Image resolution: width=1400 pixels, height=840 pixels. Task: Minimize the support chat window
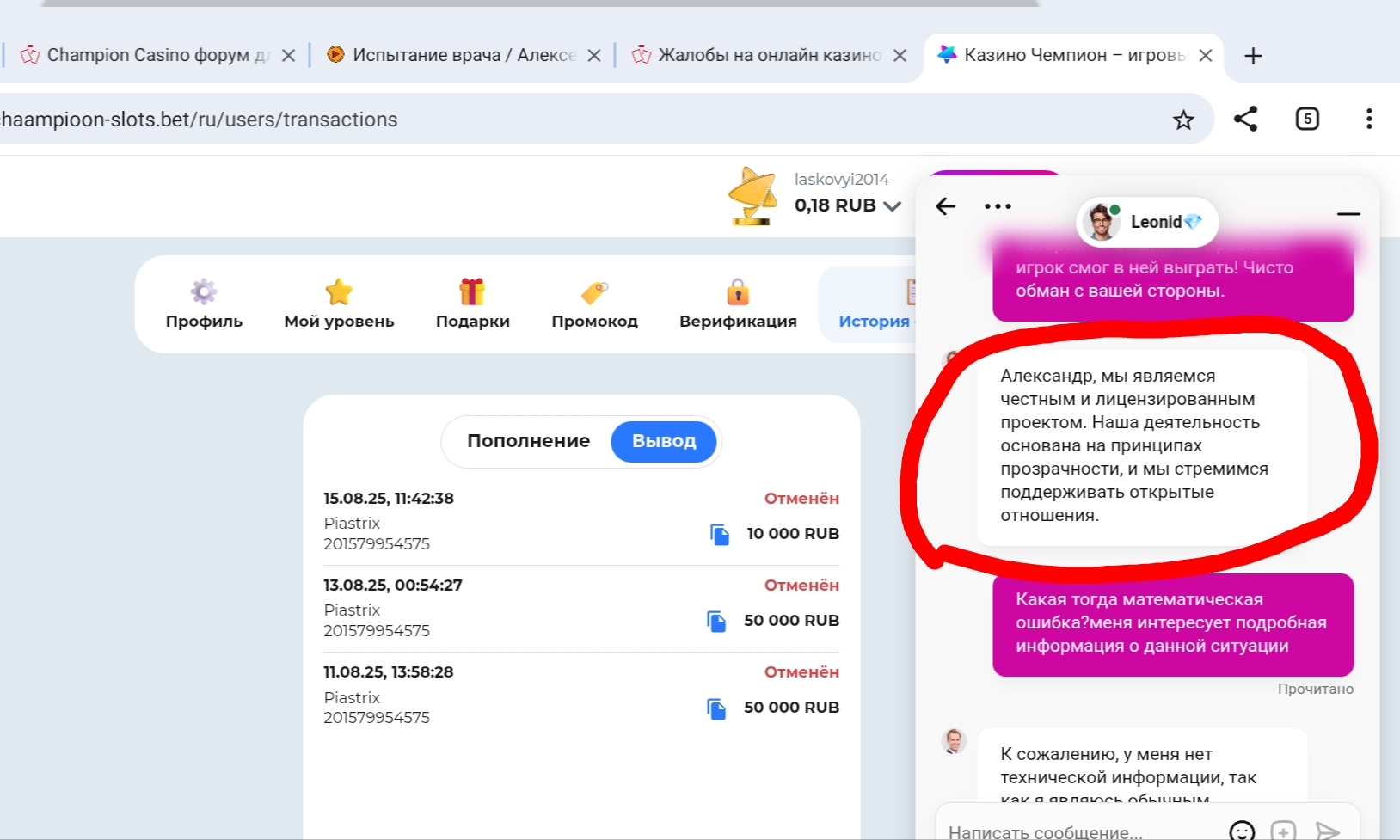pyautogui.click(x=1348, y=213)
